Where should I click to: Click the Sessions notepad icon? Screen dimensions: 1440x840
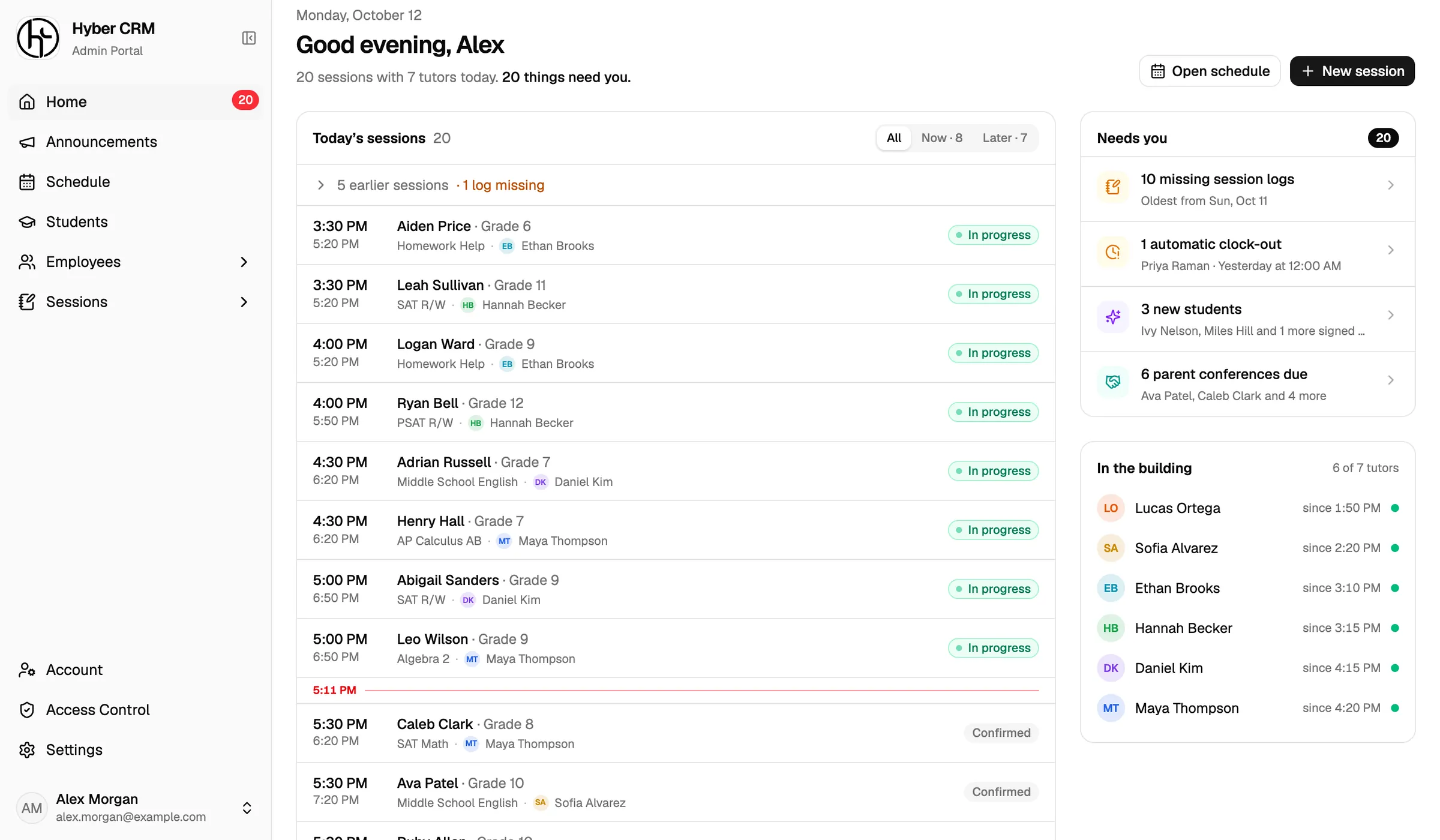click(x=27, y=302)
